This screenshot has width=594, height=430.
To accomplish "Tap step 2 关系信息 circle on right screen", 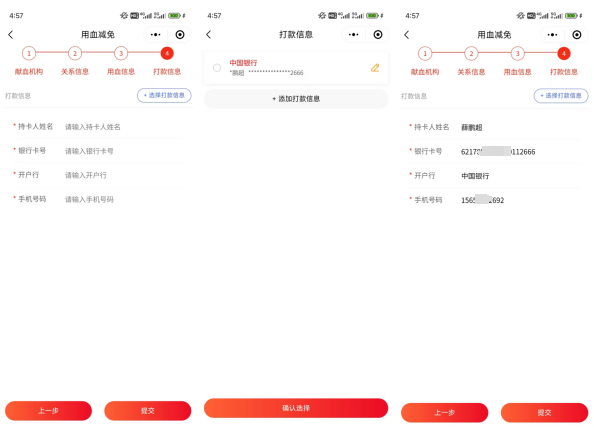I will pyautogui.click(x=471, y=54).
